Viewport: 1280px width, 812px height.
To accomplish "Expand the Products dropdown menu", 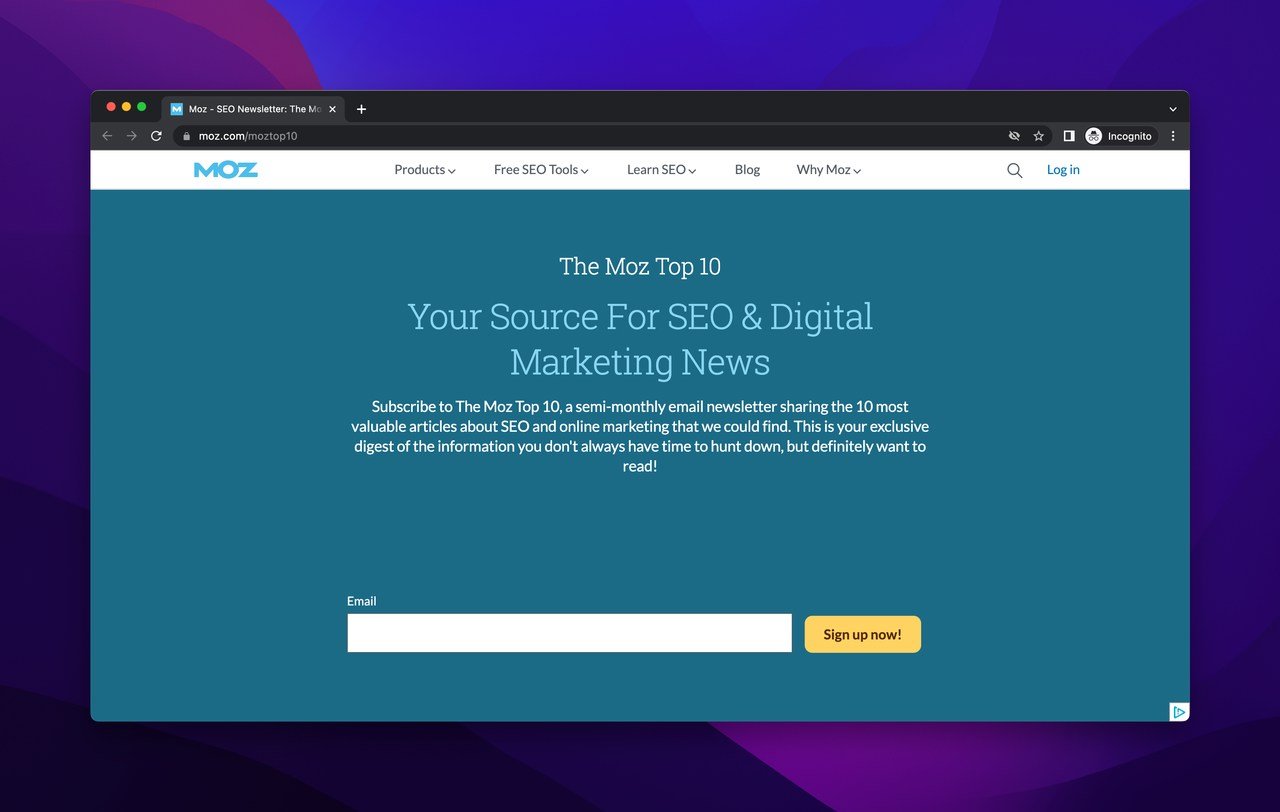I will 425,170.
